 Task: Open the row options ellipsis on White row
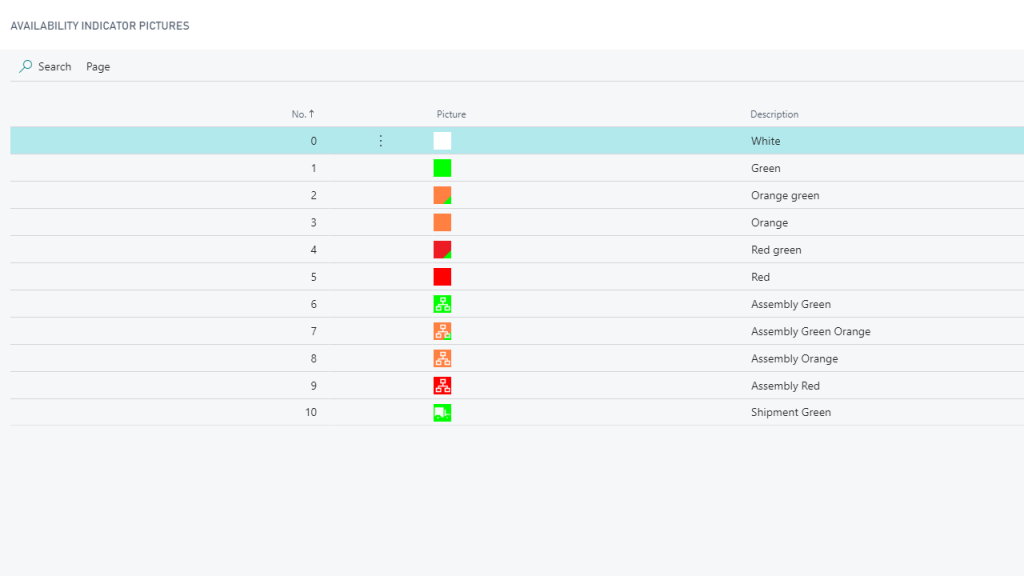pos(380,140)
